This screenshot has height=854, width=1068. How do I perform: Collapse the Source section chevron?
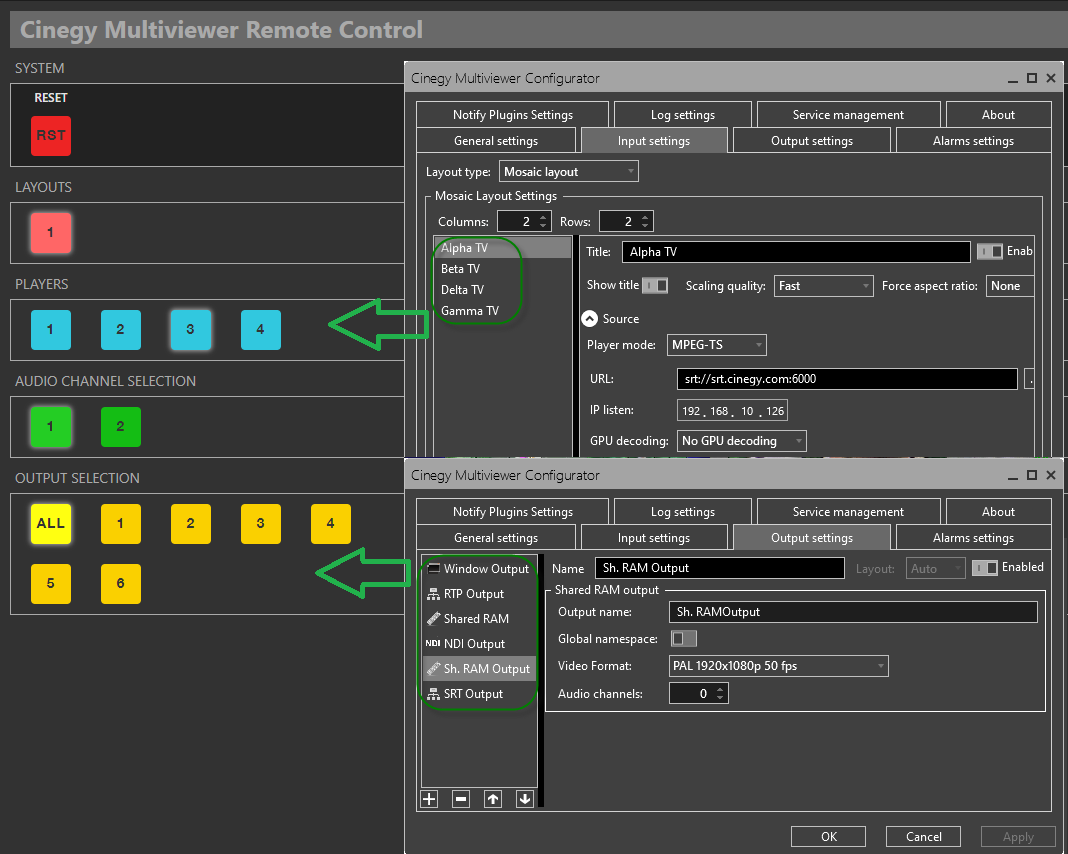(590, 319)
